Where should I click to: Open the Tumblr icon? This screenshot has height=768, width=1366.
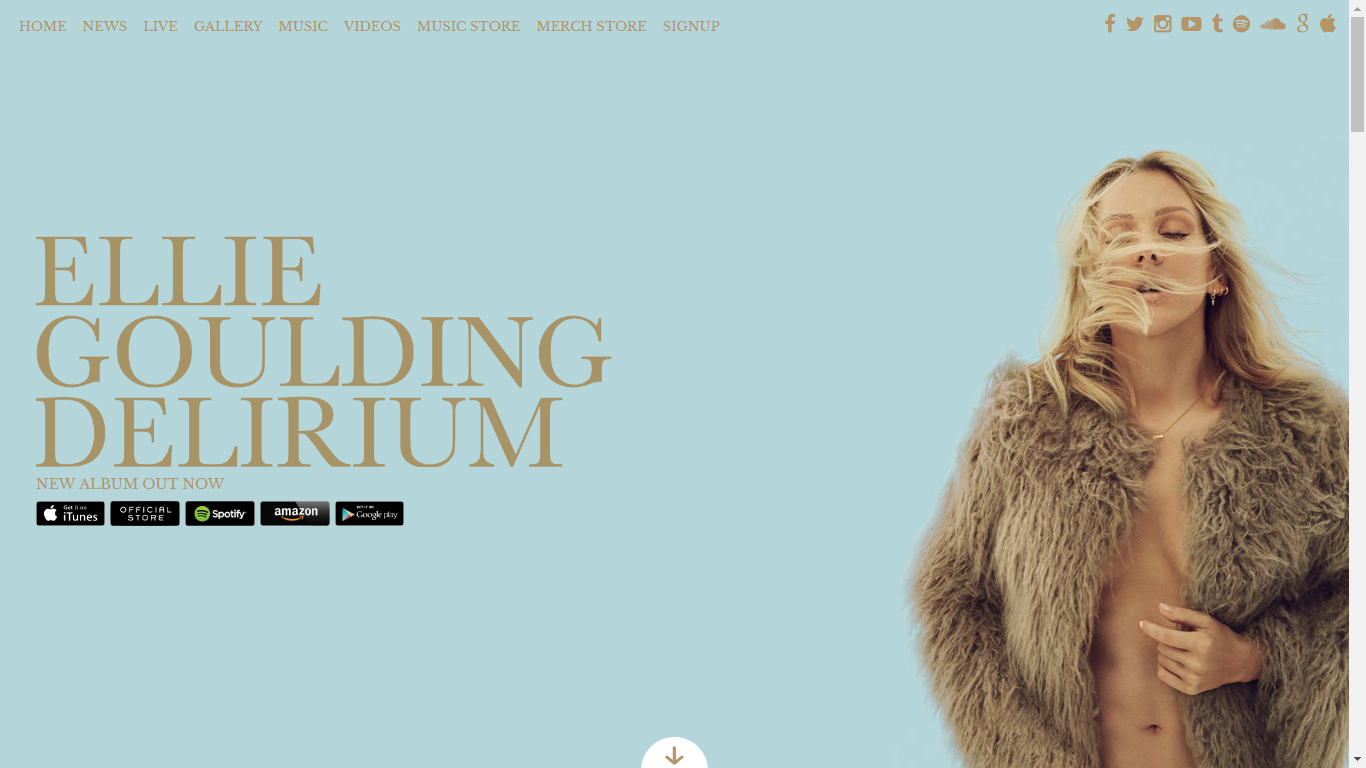(1217, 24)
